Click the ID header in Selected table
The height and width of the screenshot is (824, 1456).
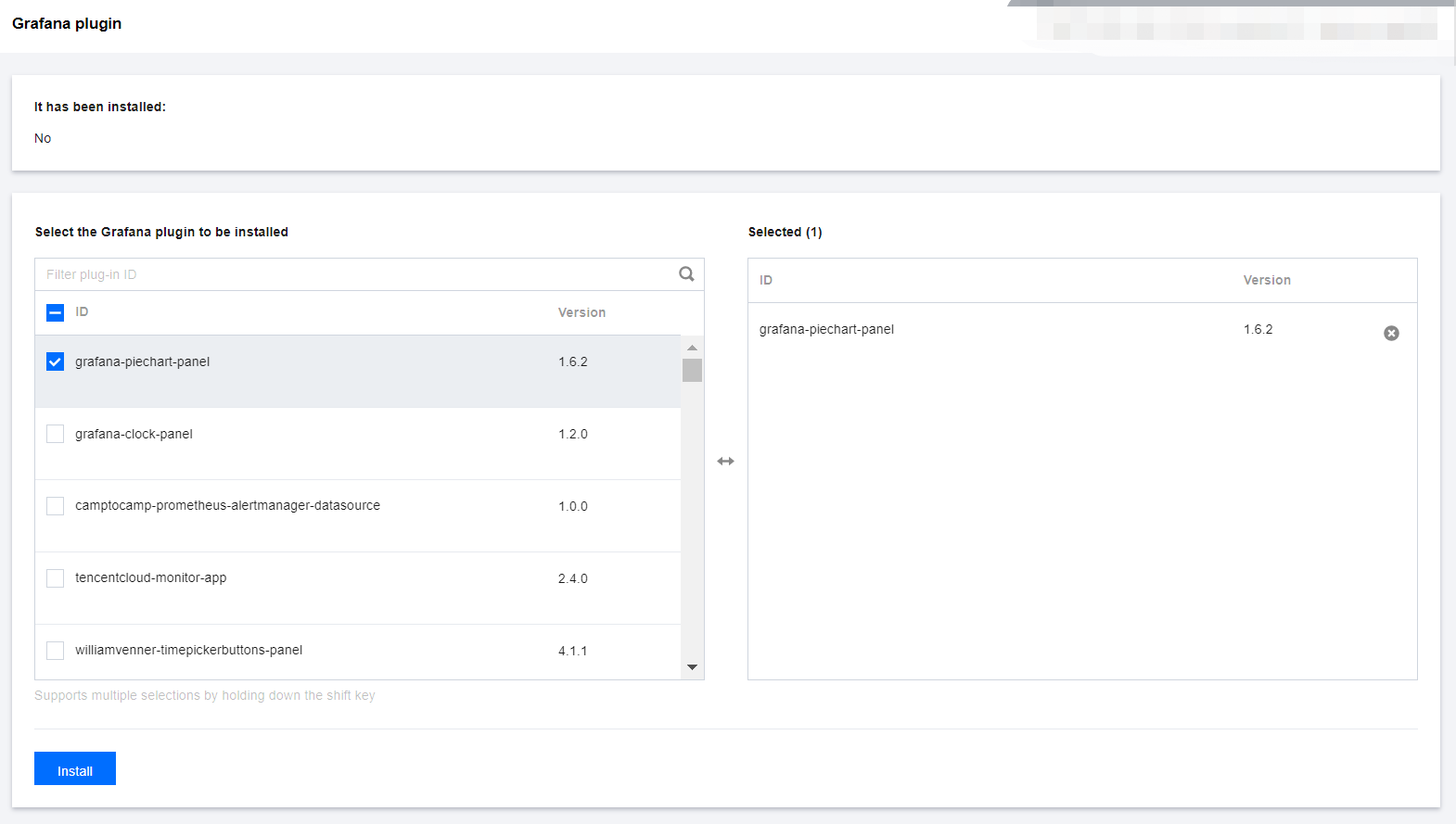coord(766,280)
